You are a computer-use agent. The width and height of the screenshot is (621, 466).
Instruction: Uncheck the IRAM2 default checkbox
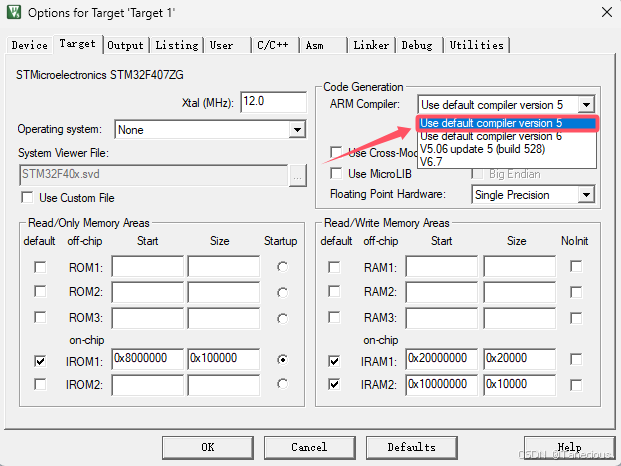334,384
